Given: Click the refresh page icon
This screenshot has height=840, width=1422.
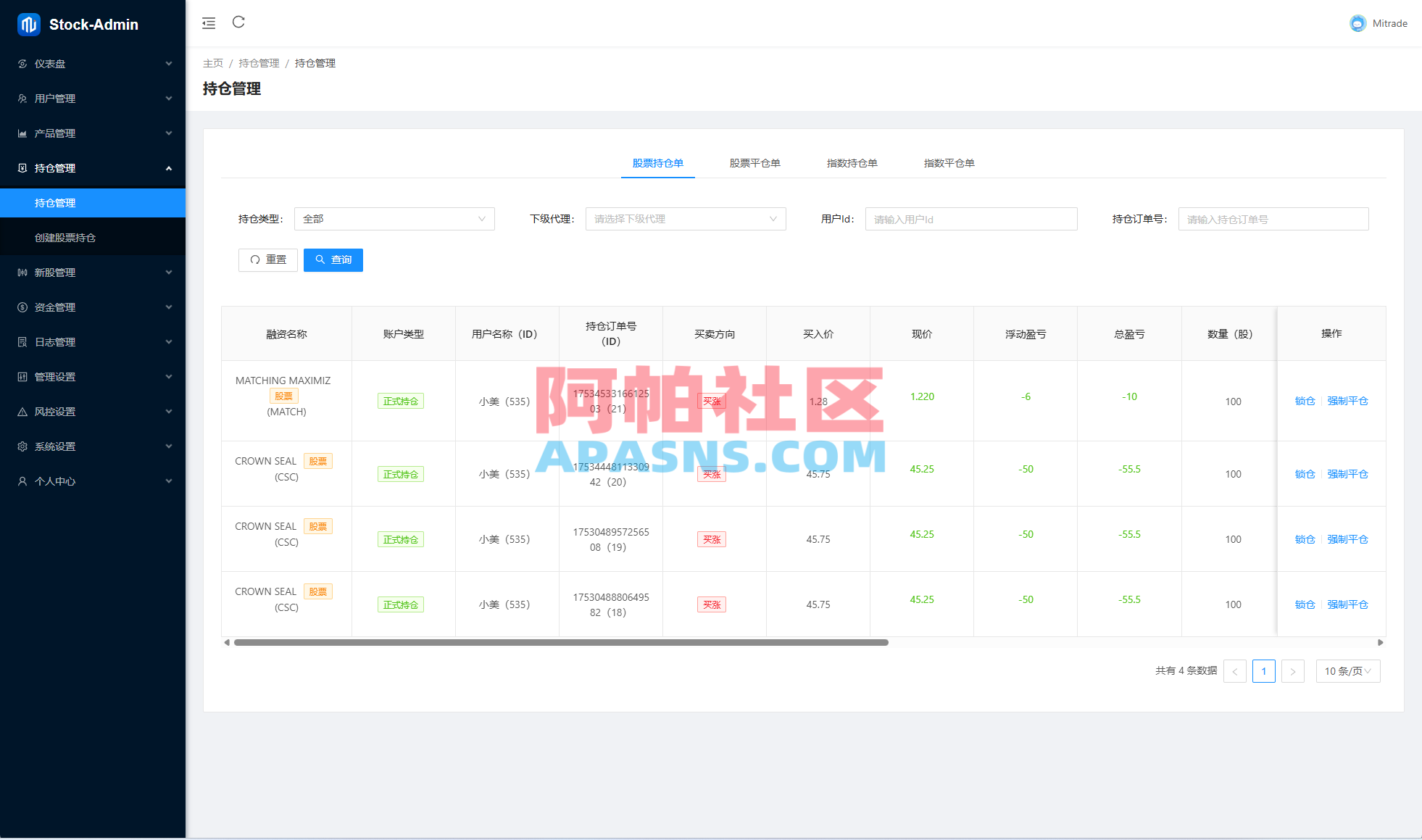Looking at the screenshot, I should [238, 22].
